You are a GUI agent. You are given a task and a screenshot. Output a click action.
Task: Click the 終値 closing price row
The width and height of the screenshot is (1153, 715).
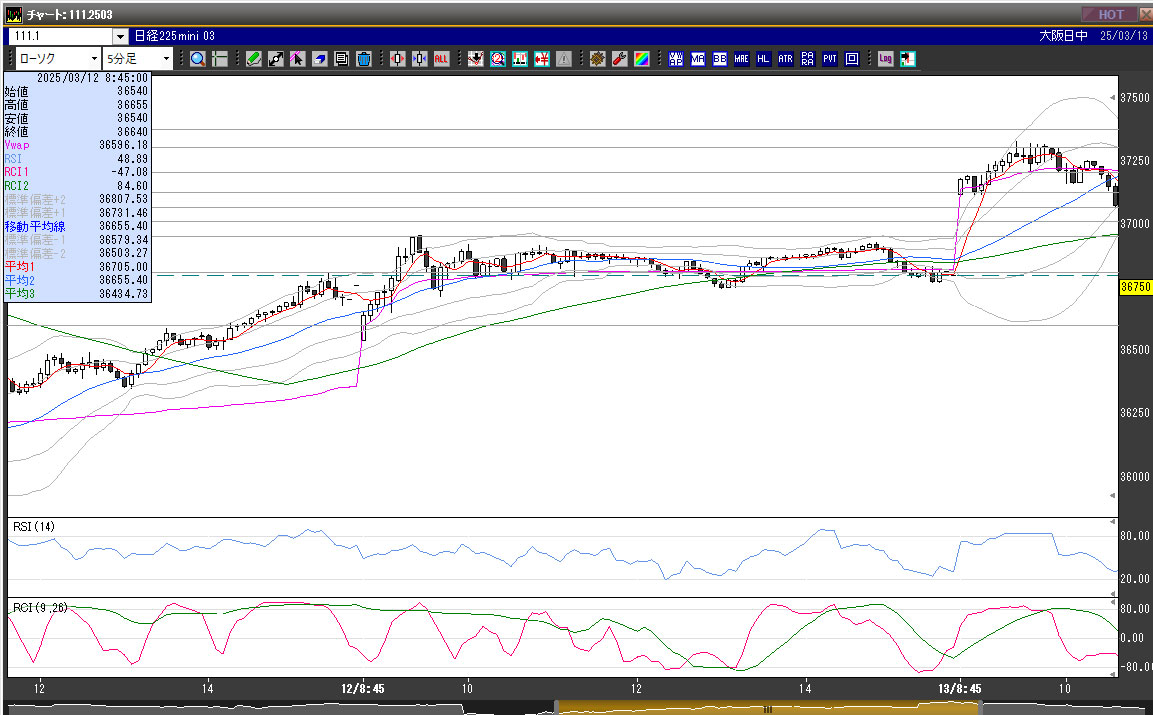(76, 132)
